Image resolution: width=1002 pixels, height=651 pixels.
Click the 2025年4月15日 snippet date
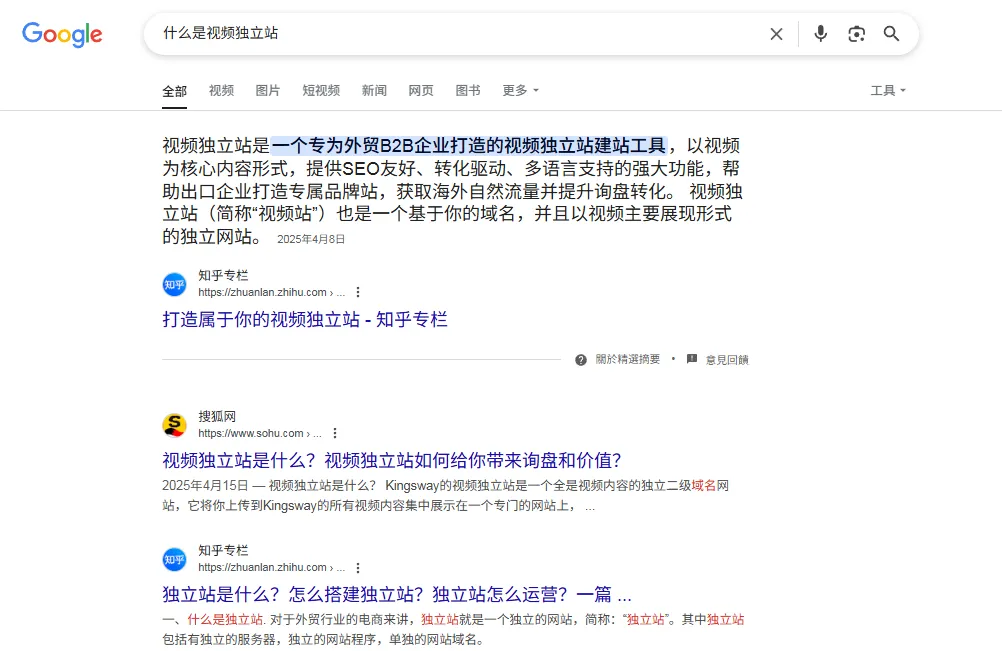(205, 486)
